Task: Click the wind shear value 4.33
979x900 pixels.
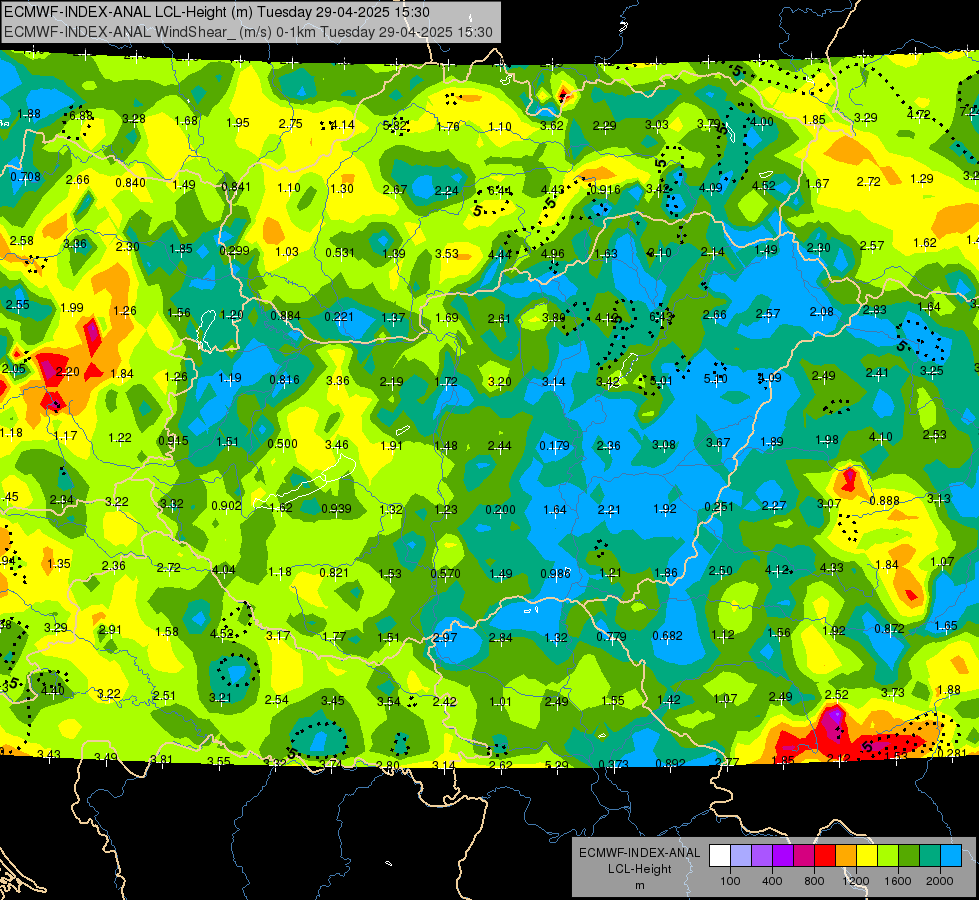Action: (831, 567)
